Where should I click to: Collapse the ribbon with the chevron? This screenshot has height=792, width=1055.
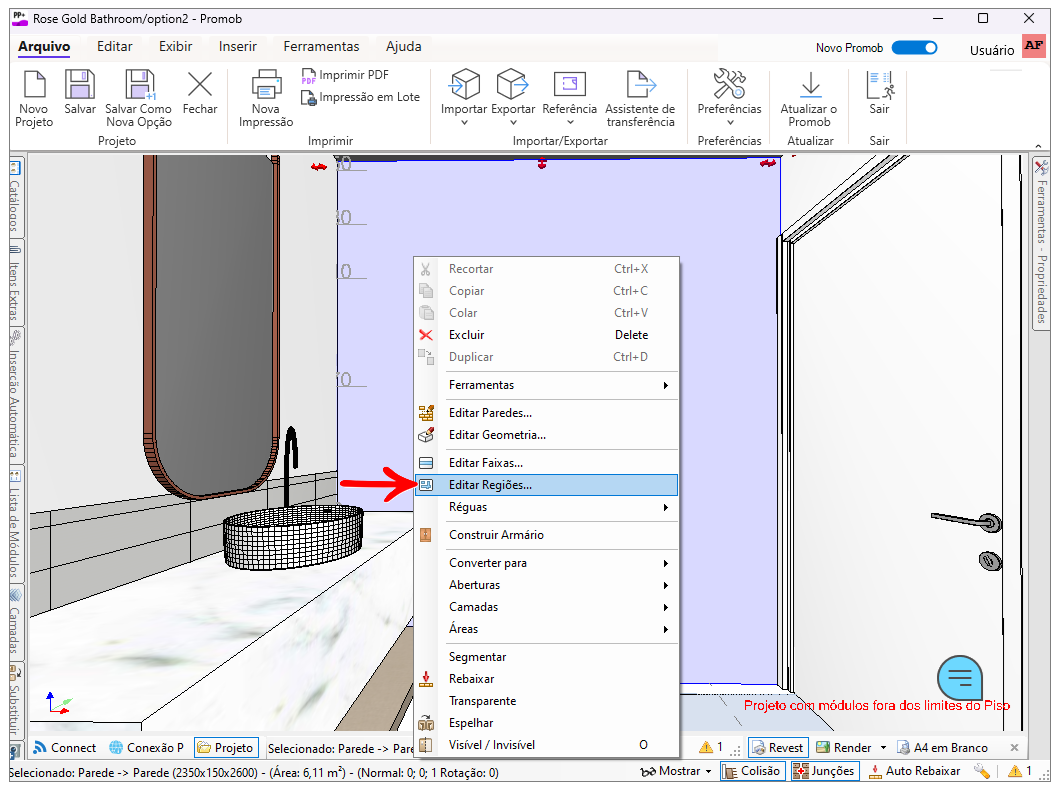point(1038,146)
